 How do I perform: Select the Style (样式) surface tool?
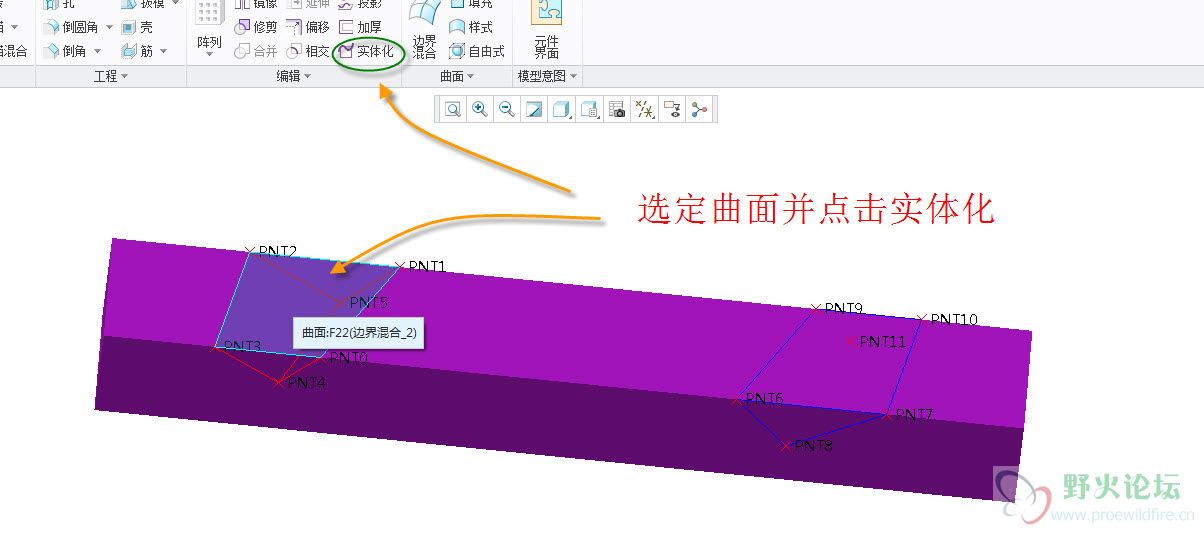click(x=471, y=27)
